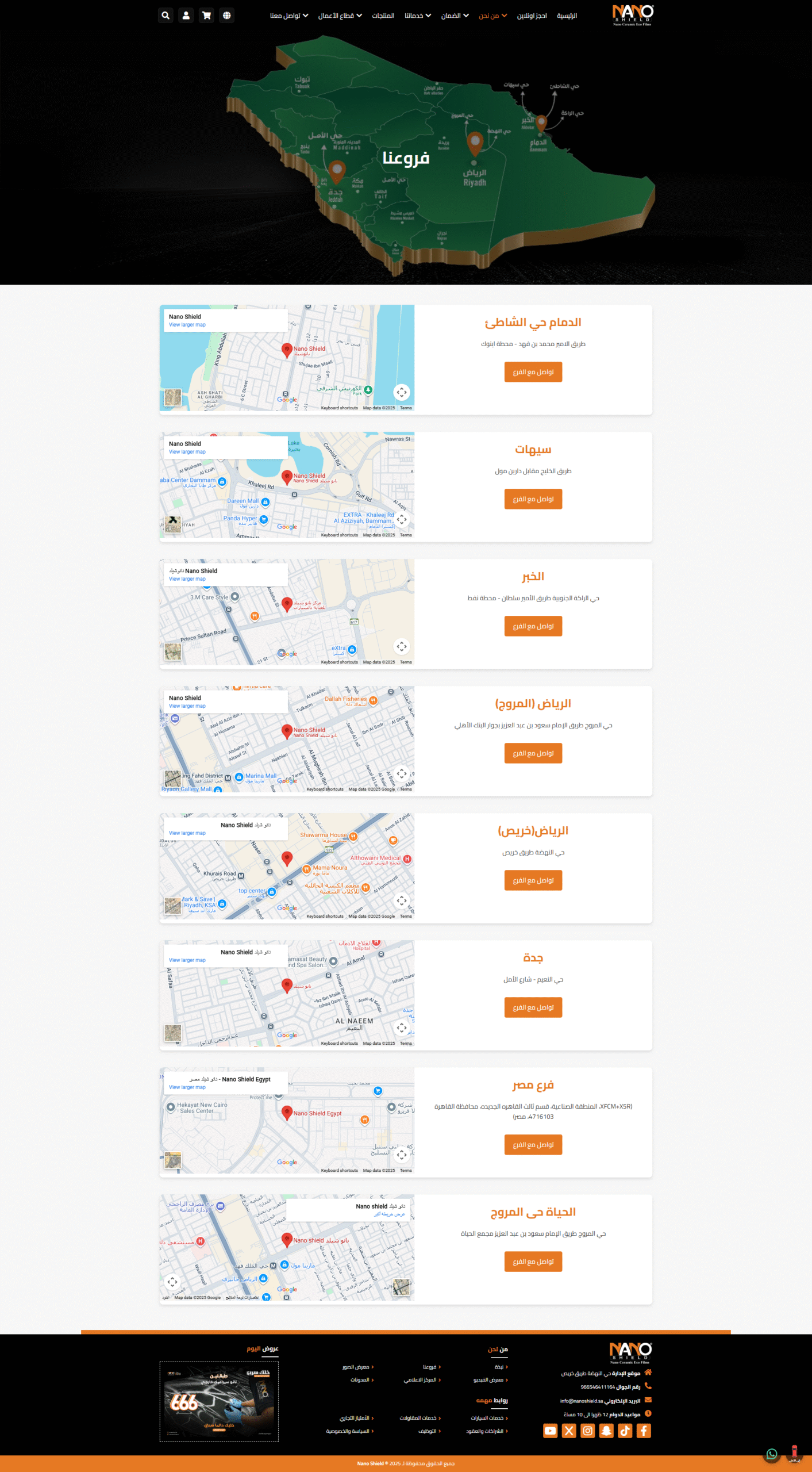Open map camera controls on the فرع مصر map
The width and height of the screenshot is (812, 1472).
tap(402, 1155)
